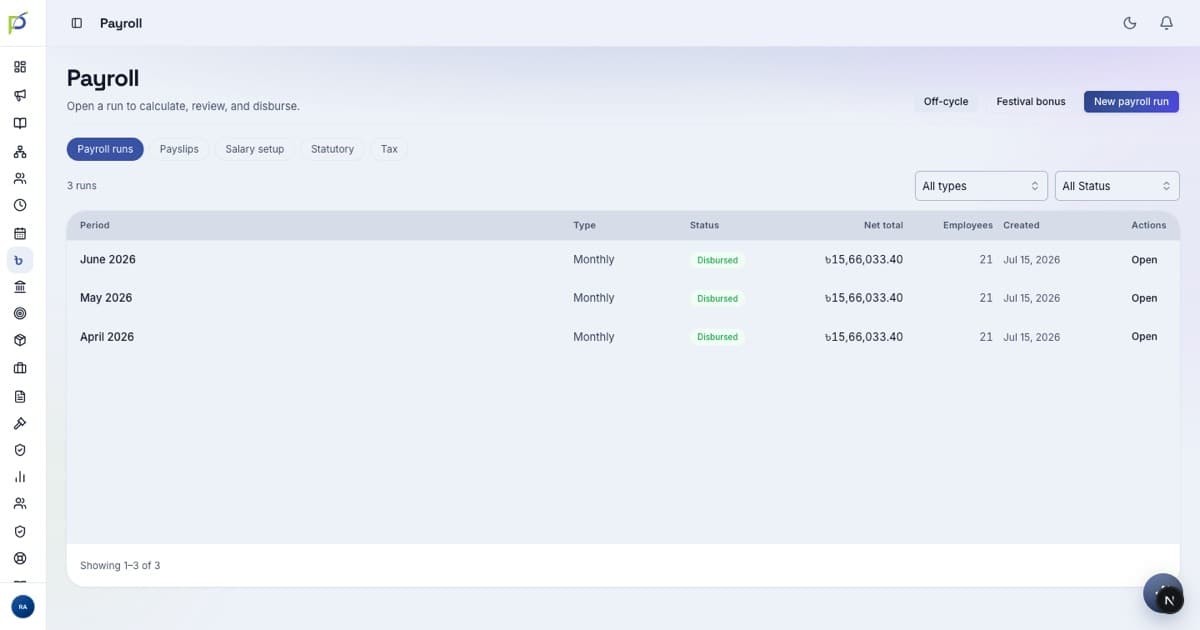Image resolution: width=1200 pixels, height=630 pixels.
Task: Select the active Taka payroll icon
Action: pyautogui.click(x=20, y=260)
